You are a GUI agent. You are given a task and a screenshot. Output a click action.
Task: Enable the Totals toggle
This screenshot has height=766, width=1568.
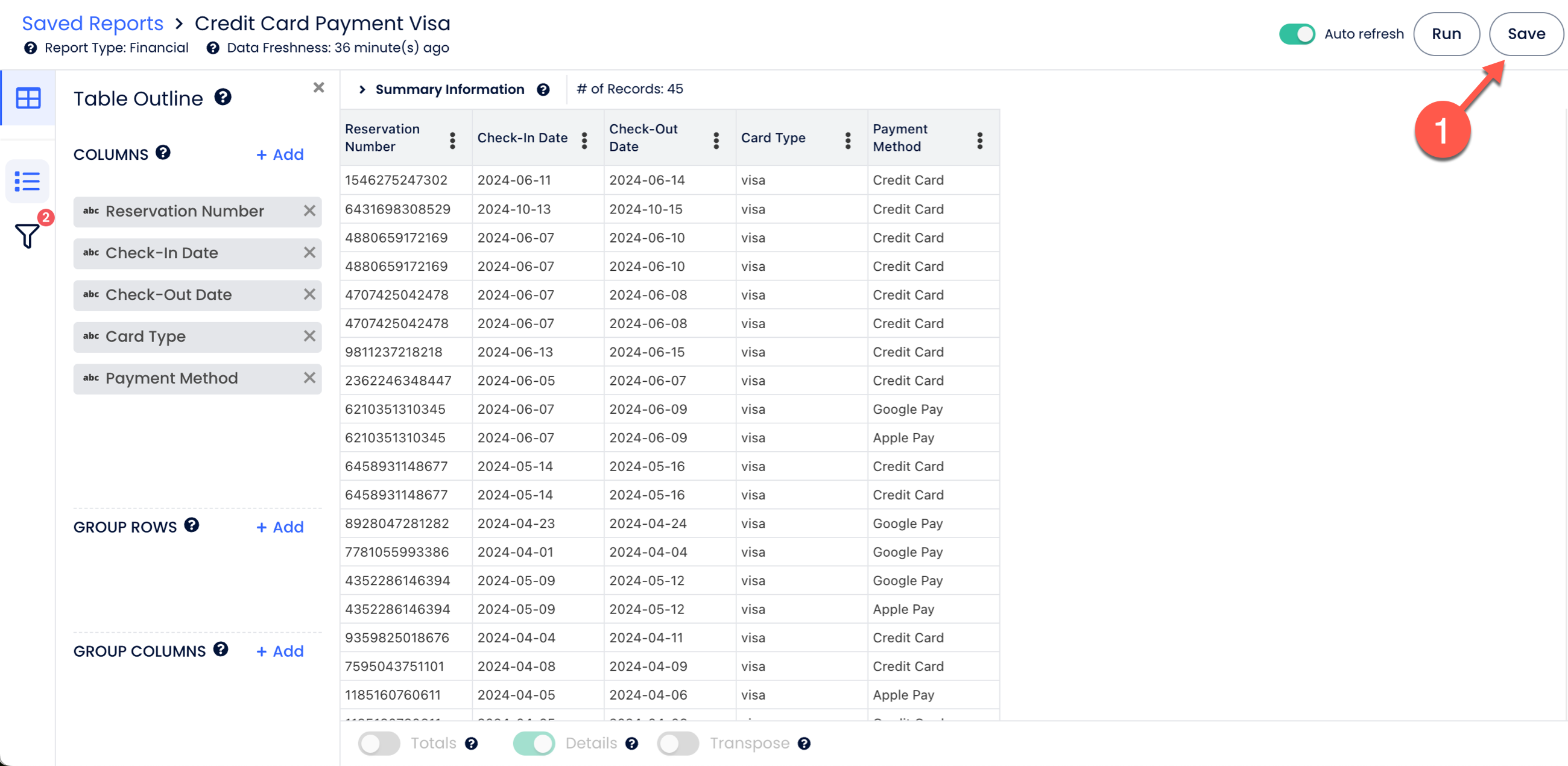pos(379,743)
